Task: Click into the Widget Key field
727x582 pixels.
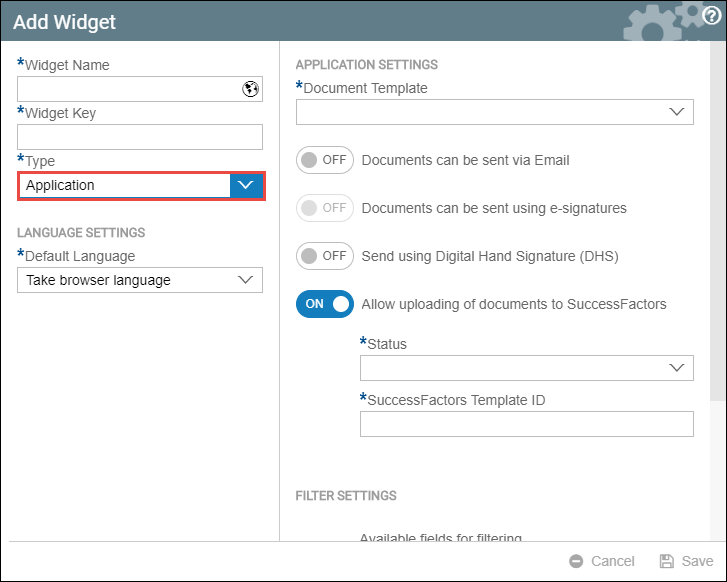Action: 140,137
